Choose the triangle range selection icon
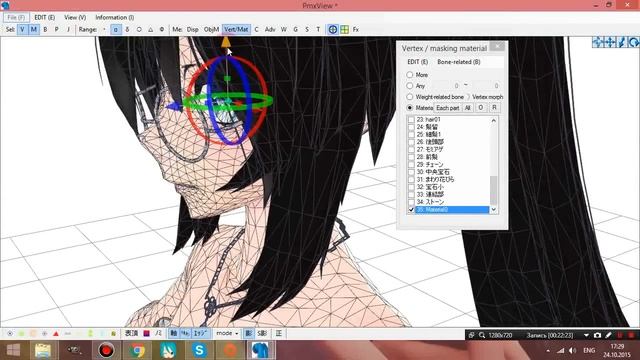 [x=151, y=29]
